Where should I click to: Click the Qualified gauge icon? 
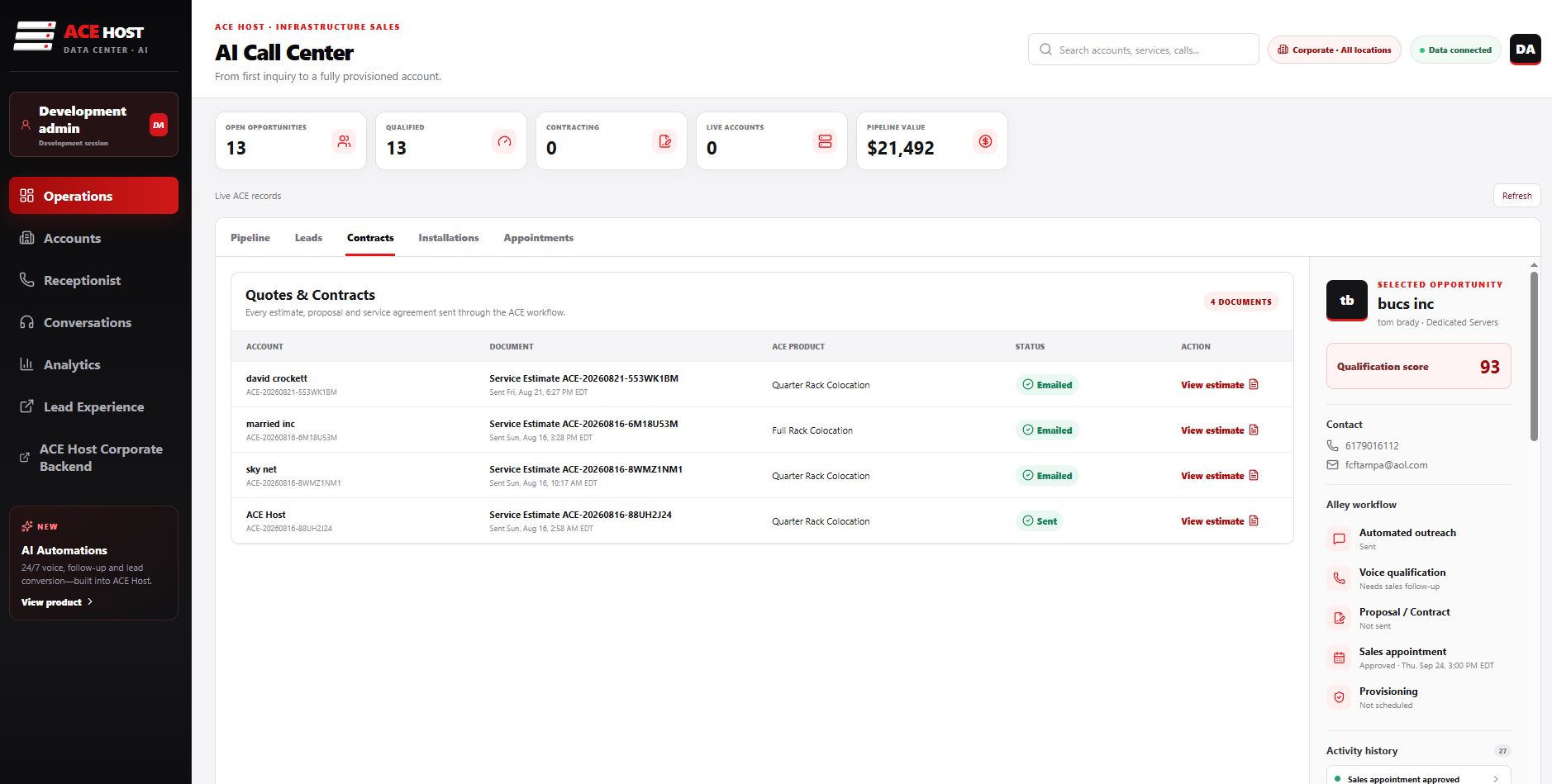[x=504, y=141]
